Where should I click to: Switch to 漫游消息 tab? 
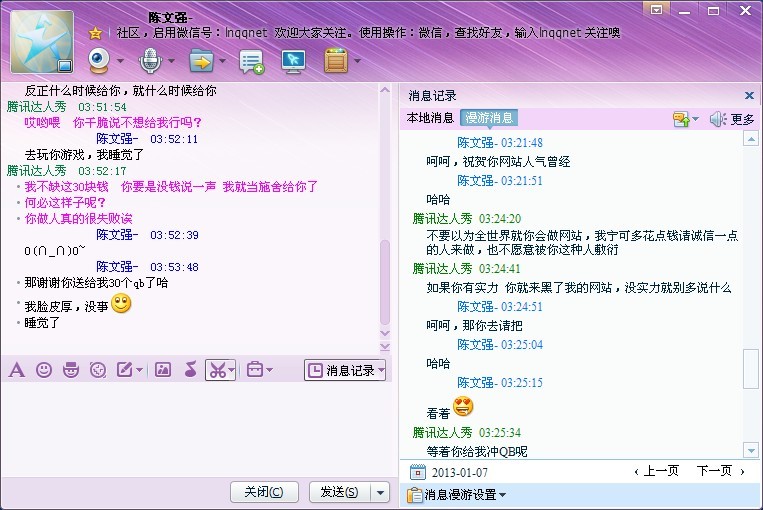pyautogui.click(x=489, y=118)
